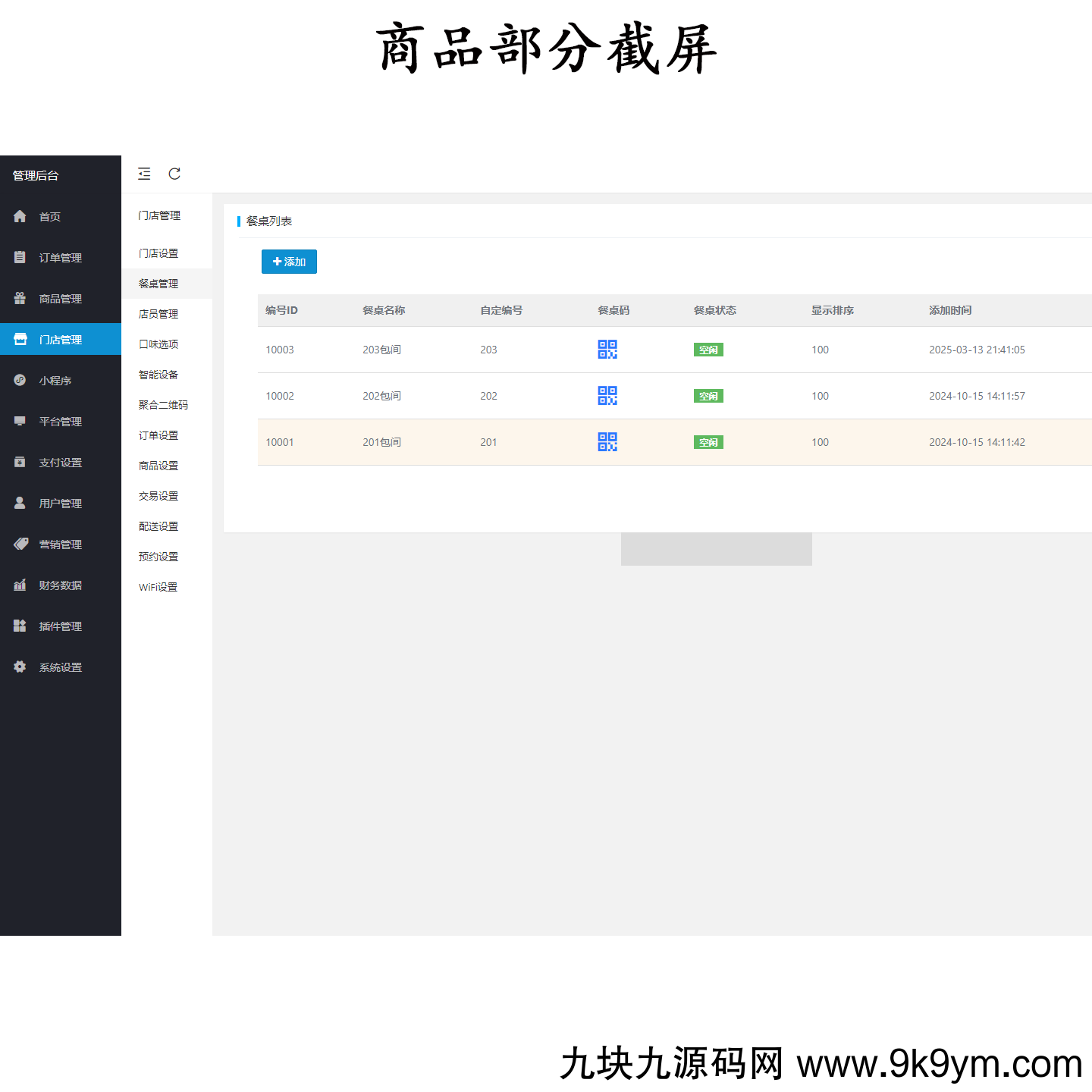
Task: Click the 小程序 icon in sidebar
Action: click(x=20, y=380)
